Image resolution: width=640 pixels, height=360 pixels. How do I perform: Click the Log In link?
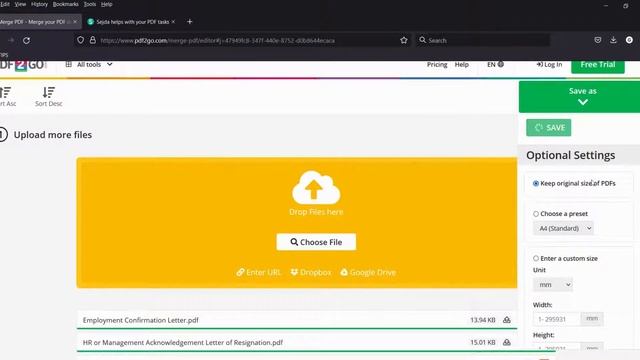(x=549, y=64)
